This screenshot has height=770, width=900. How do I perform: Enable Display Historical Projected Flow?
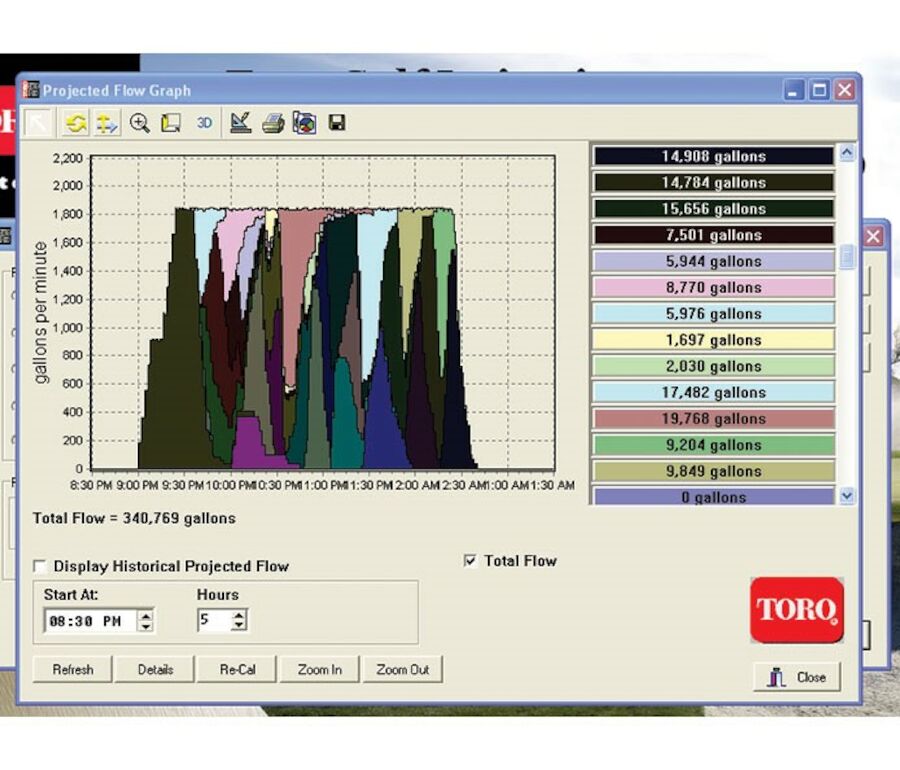(x=39, y=566)
